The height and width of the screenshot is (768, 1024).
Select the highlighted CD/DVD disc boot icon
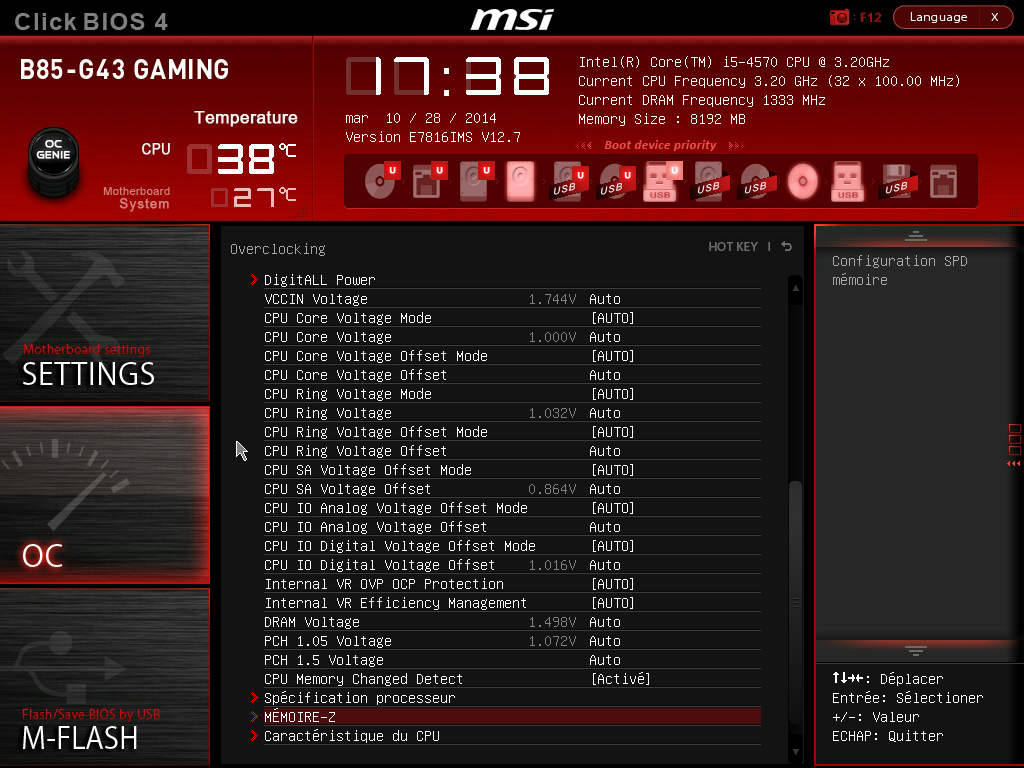[x=803, y=181]
